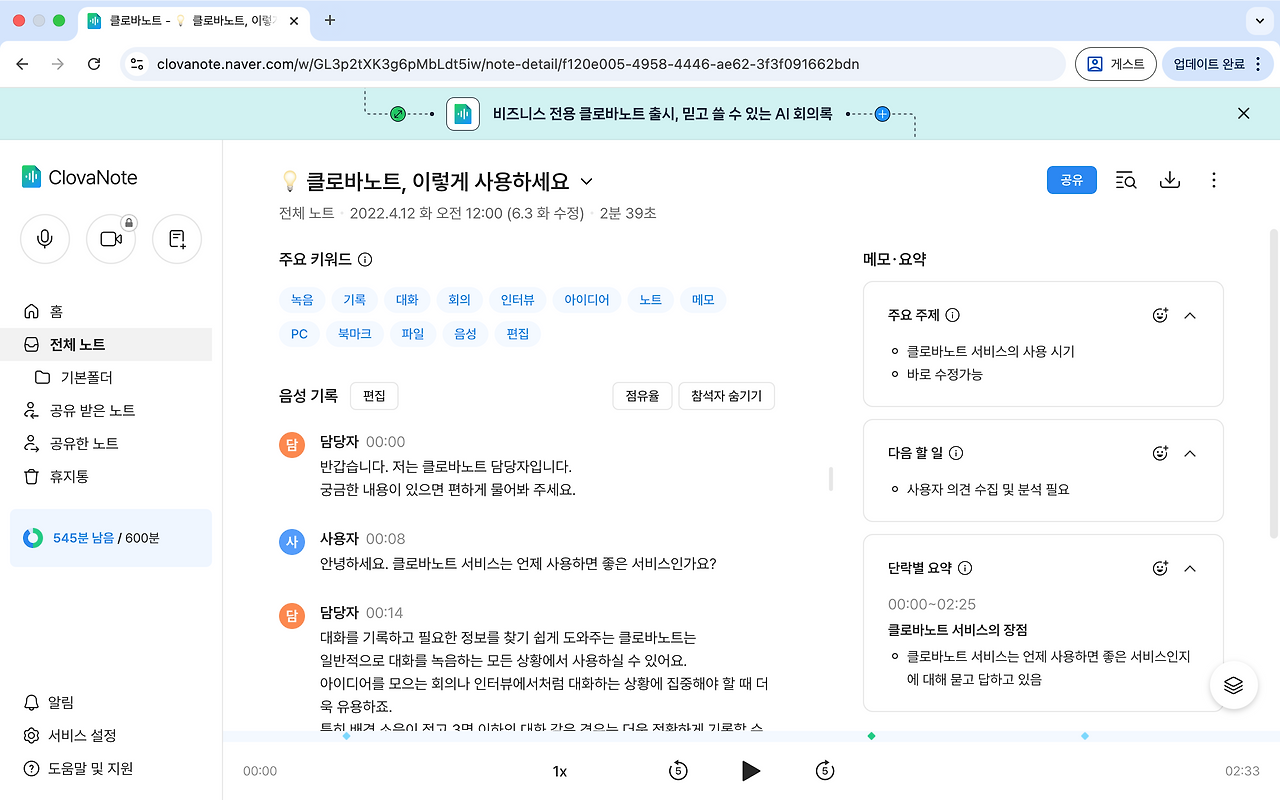The image size is (1280, 800).
Task: Click the info icon beside 다음 할 일
Action: tap(956, 453)
